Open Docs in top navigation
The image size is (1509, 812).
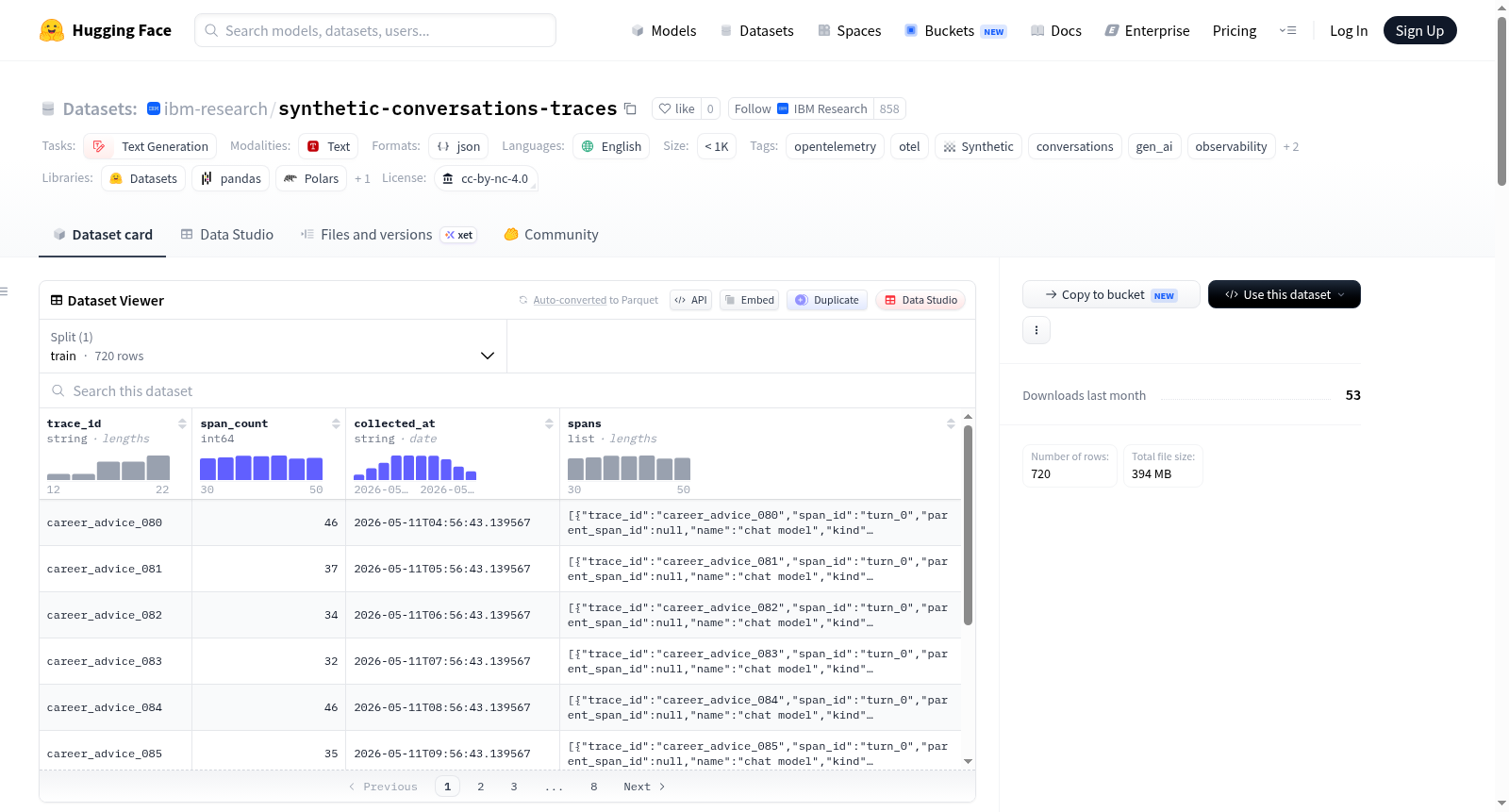click(x=1055, y=31)
